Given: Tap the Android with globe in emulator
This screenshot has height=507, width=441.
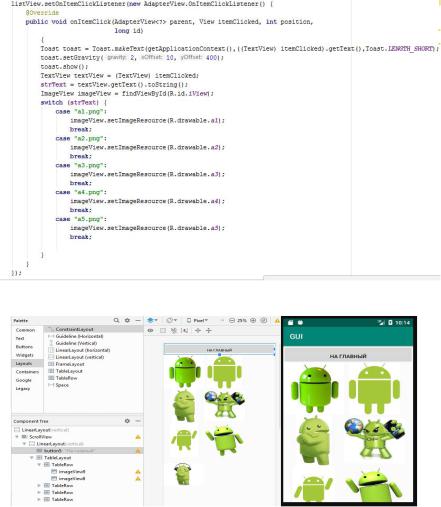Looking at the screenshot, I should pos(375,437).
